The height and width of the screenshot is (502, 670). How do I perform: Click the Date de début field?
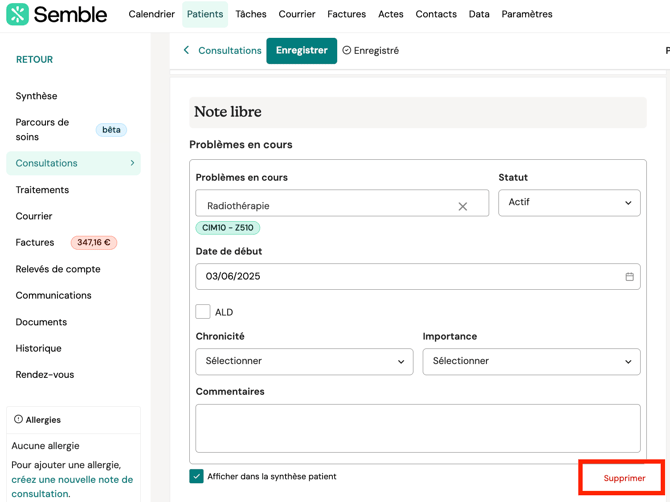[x=417, y=276]
